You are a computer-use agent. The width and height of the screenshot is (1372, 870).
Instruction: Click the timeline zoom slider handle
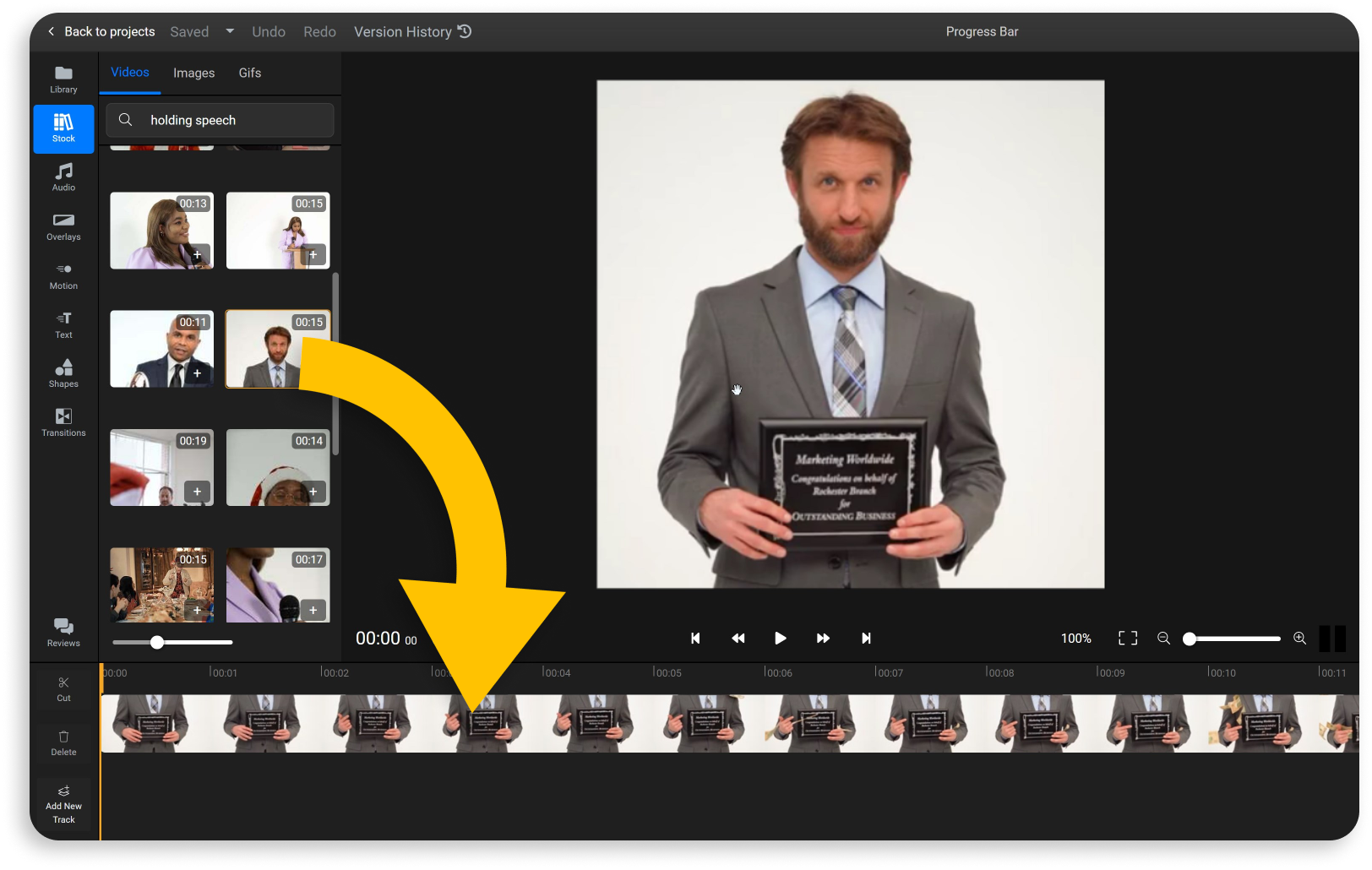[x=1190, y=639]
